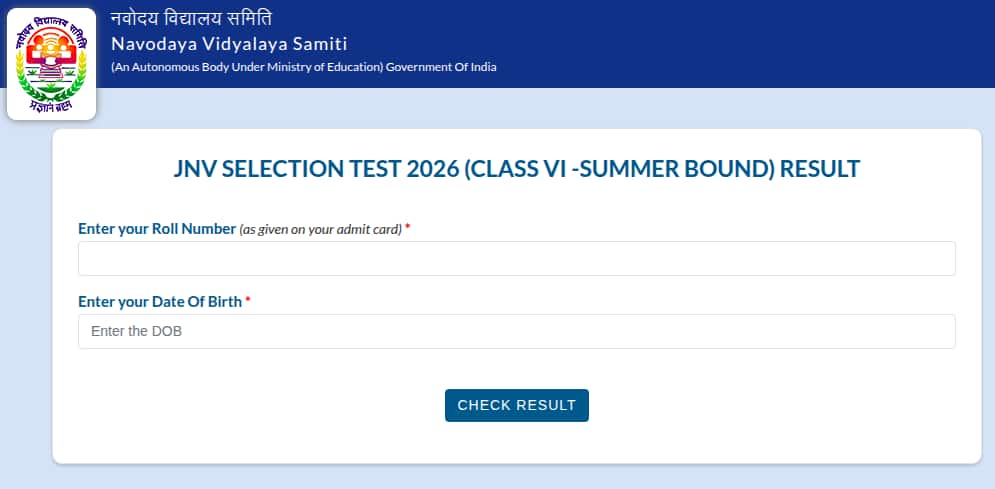Click the Enter your Date Of Birth label
Image resolution: width=995 pixels, height=489 pixels.
[160, 301]
